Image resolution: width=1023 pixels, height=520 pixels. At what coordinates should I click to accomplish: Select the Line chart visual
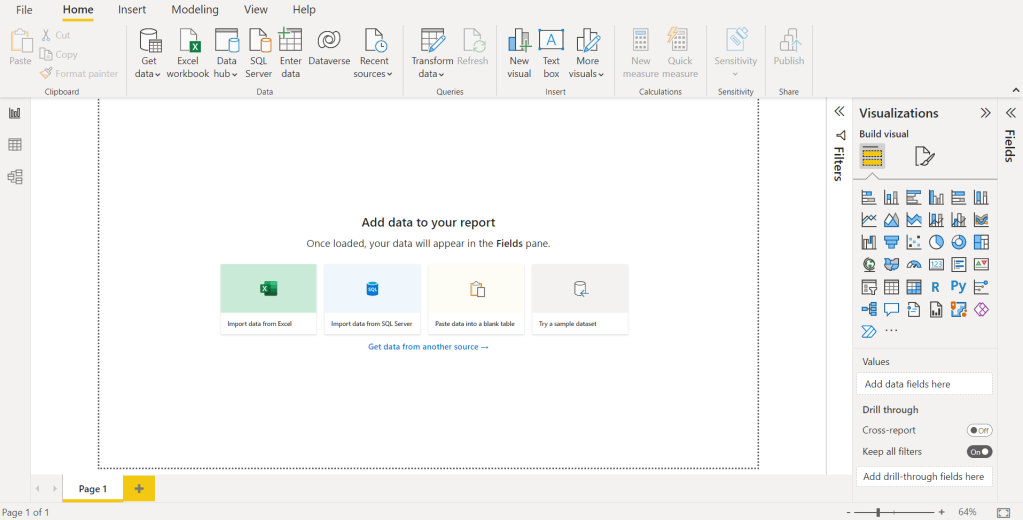(868, 220)
